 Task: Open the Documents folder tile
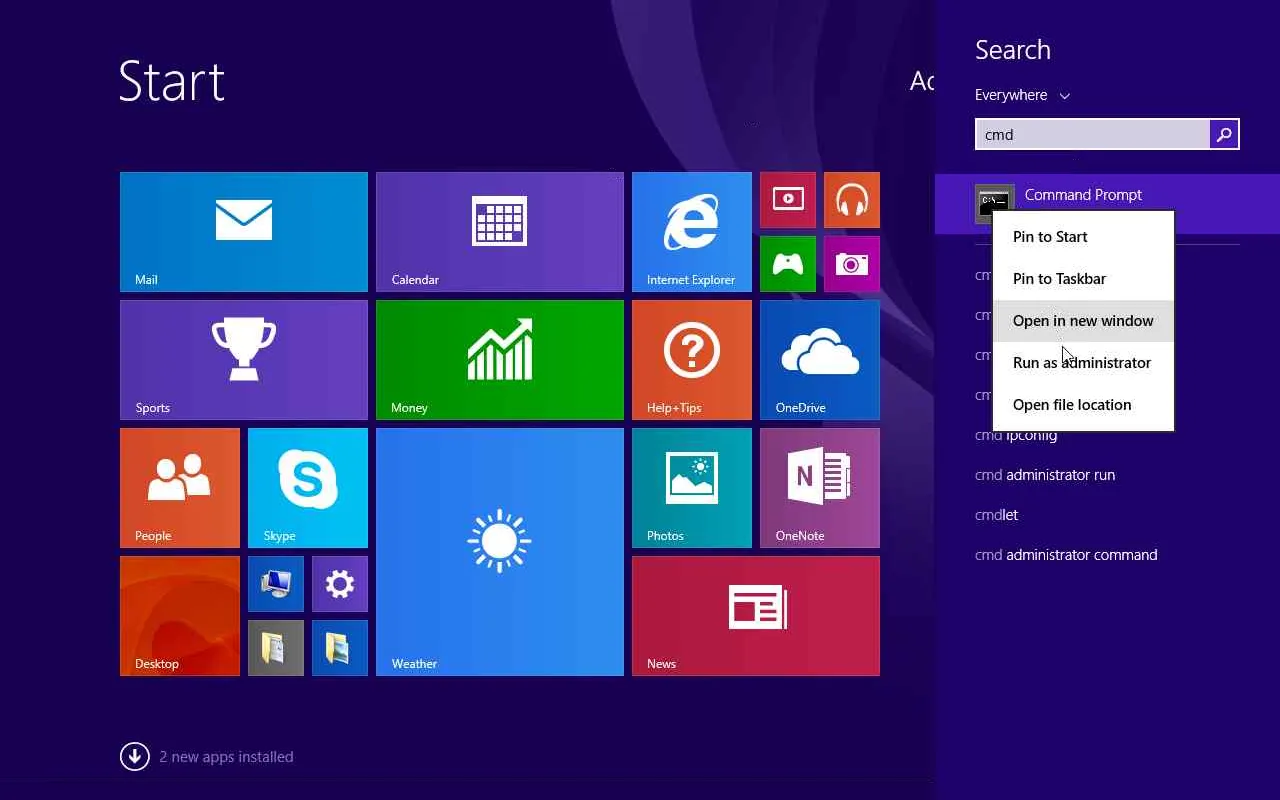coord(276,648)
